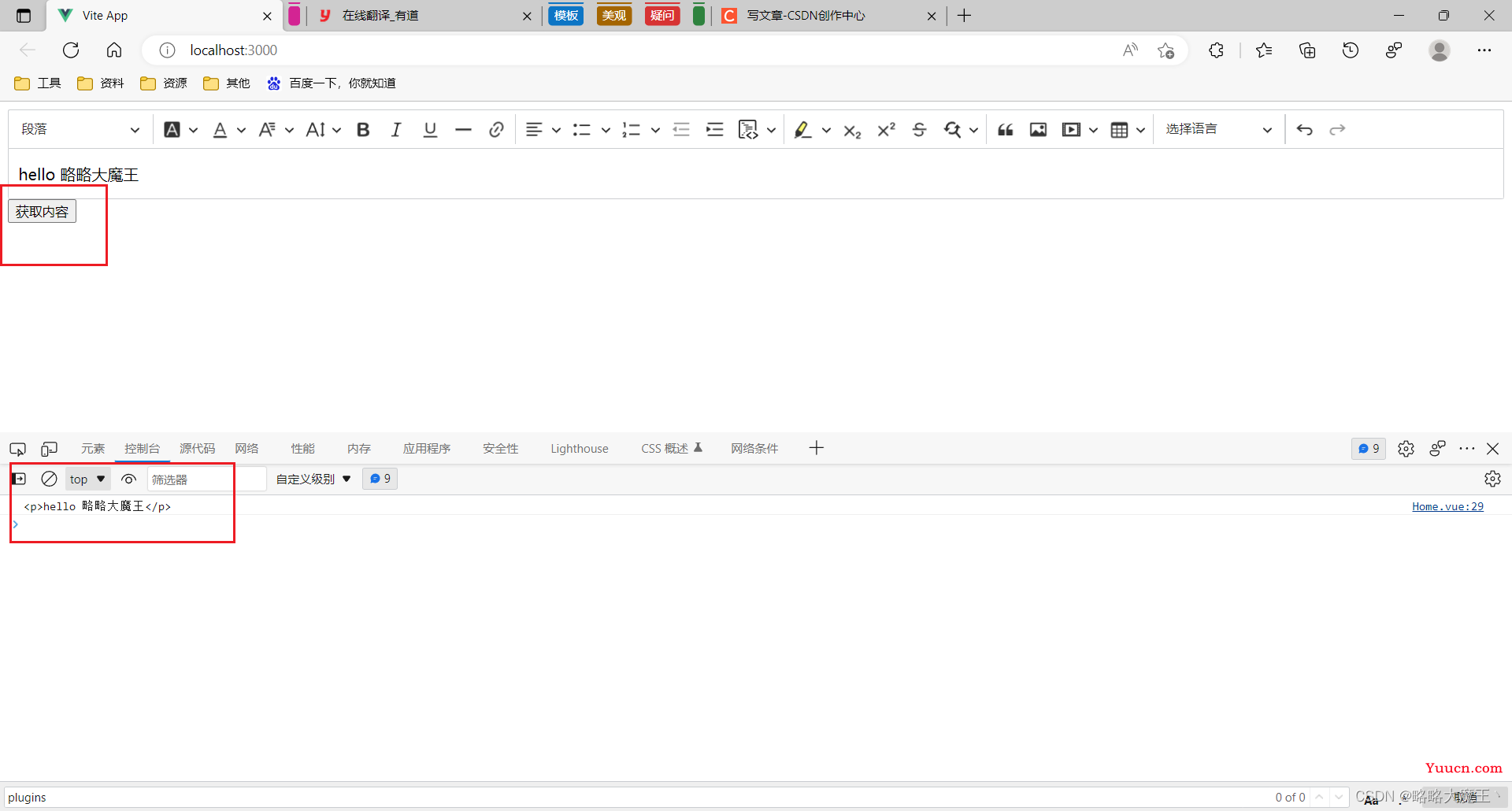The image size is (1512, 811).
Task: Undo the last editor change
Action: 1304,130
